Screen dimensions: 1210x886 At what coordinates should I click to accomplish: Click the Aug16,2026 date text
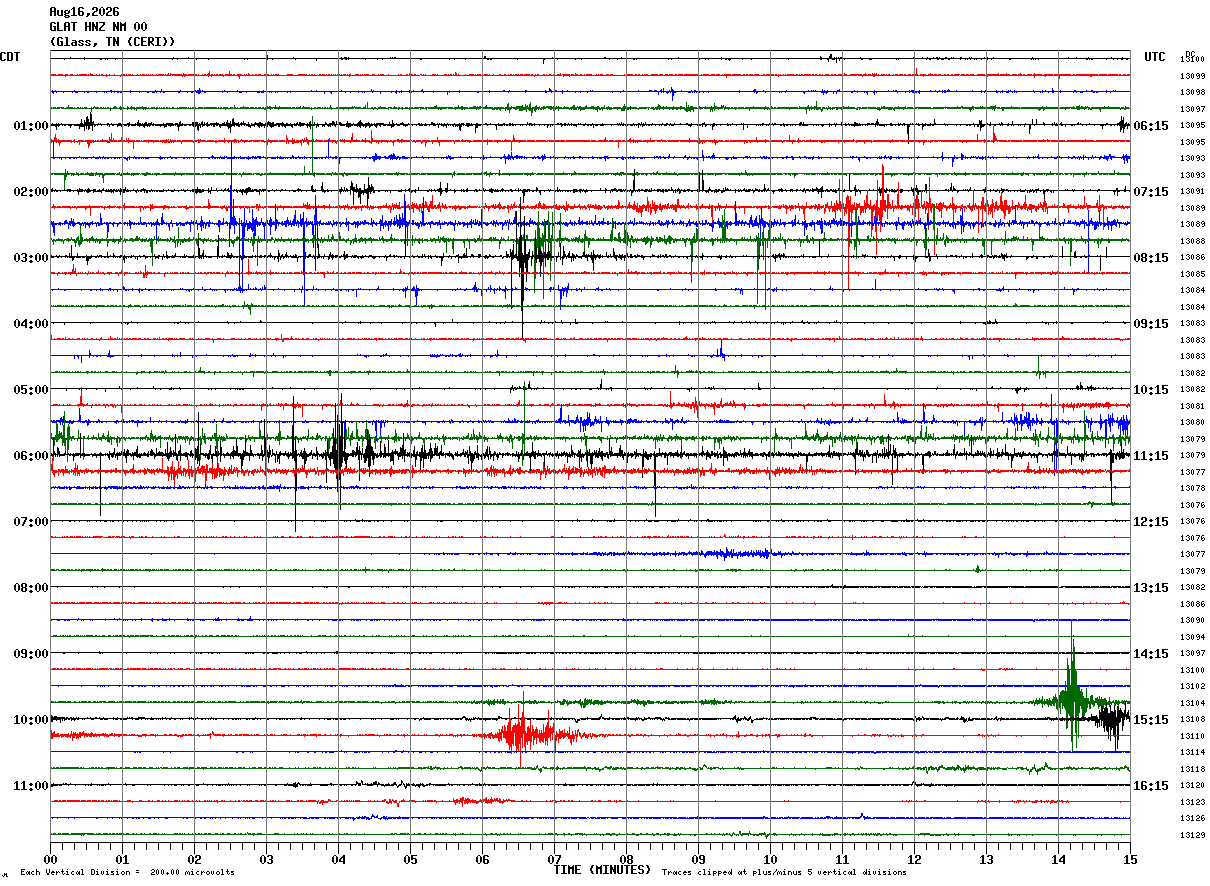coord(84,12)
